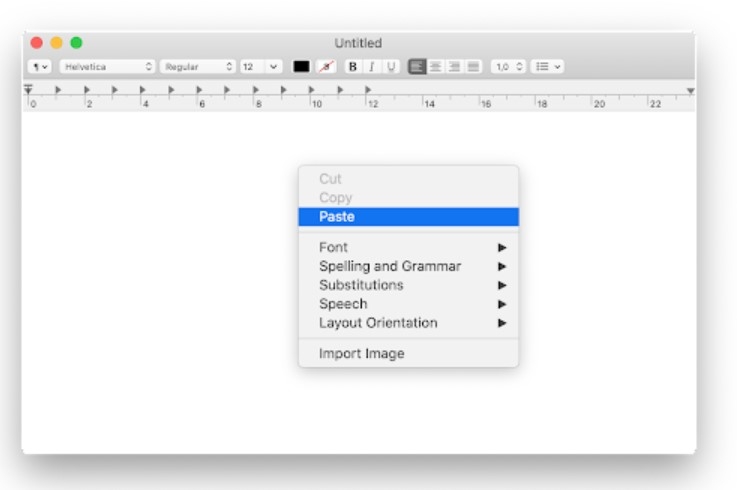The width and height of the screenshot is (737, 490).
Task: Expand the Spelling and Grammar submenu
Action: click(x=408, y=266)
